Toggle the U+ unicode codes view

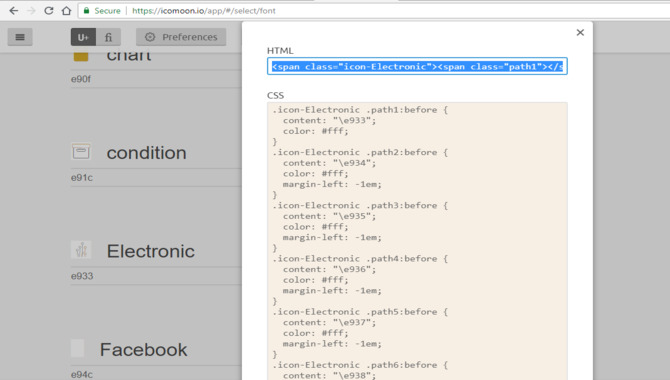coord(83,37)
